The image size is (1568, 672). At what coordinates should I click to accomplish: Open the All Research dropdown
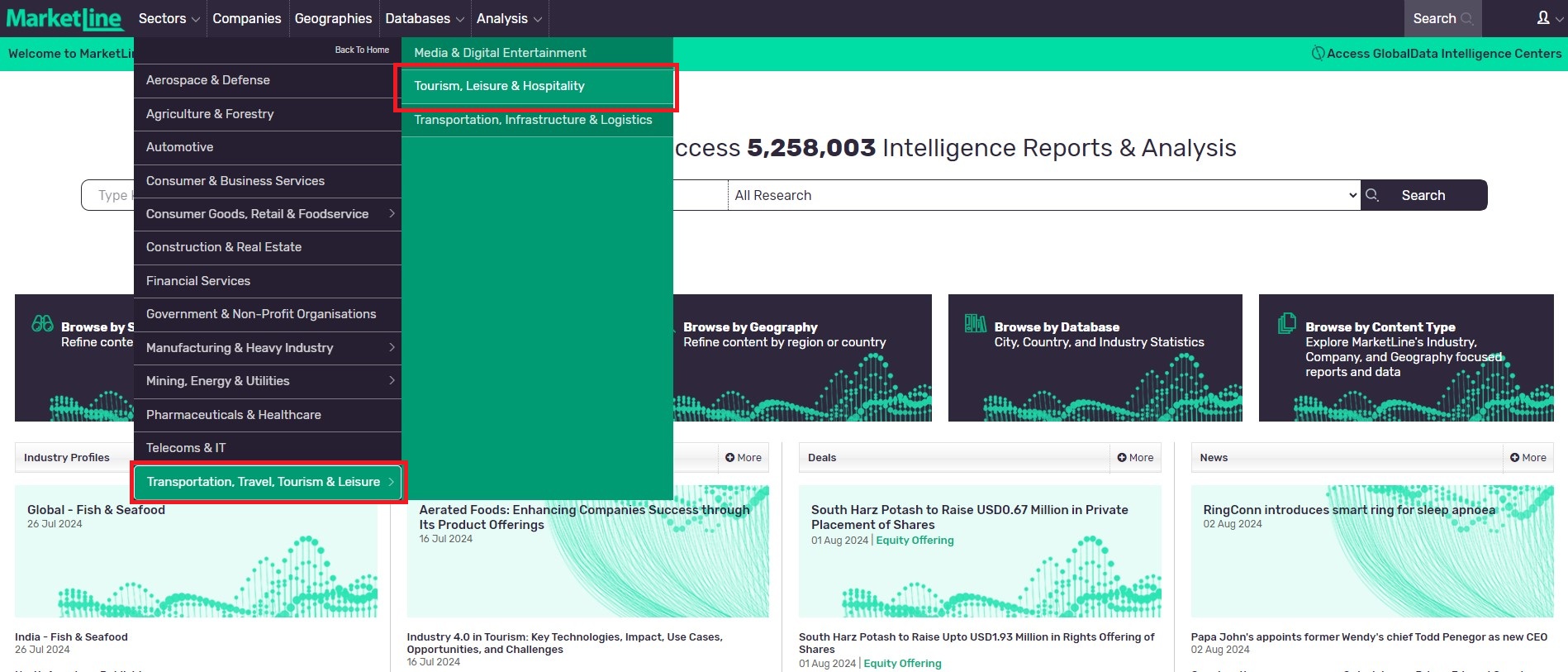pos(1043,195)
